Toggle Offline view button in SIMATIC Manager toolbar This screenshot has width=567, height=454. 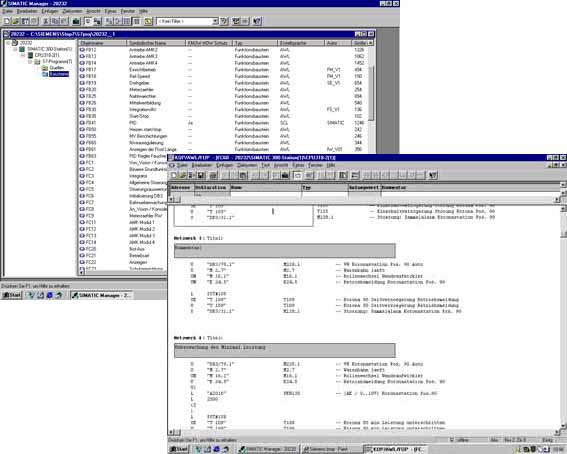coord(88,21)
